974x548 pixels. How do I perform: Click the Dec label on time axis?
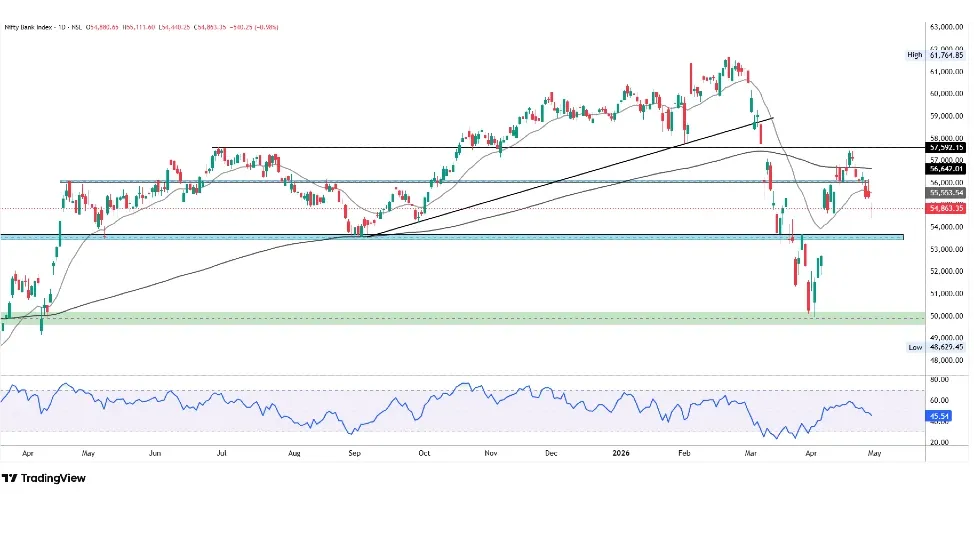coord(551,453)
